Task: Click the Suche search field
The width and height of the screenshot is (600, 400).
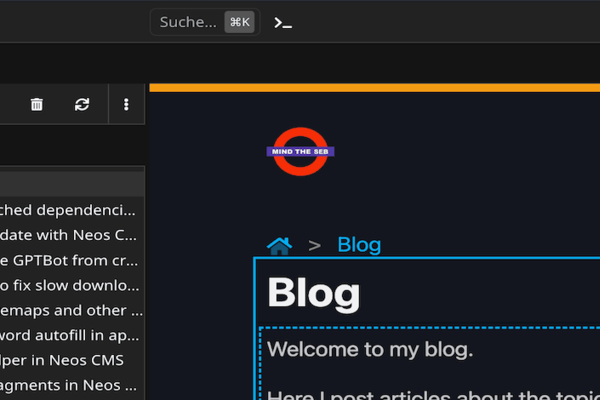Action: pyautogui.click(x=205, y=22)
